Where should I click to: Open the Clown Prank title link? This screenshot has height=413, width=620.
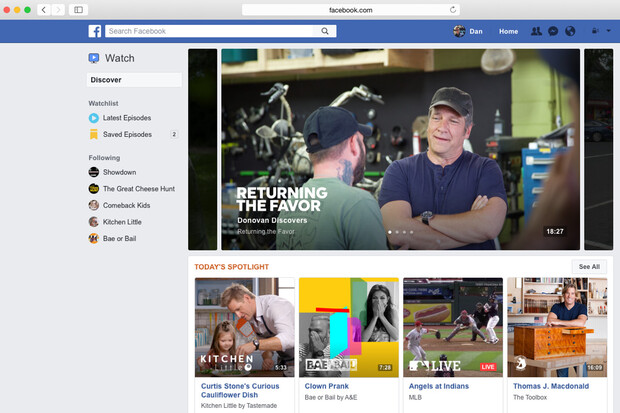click(x=327, y=386)
